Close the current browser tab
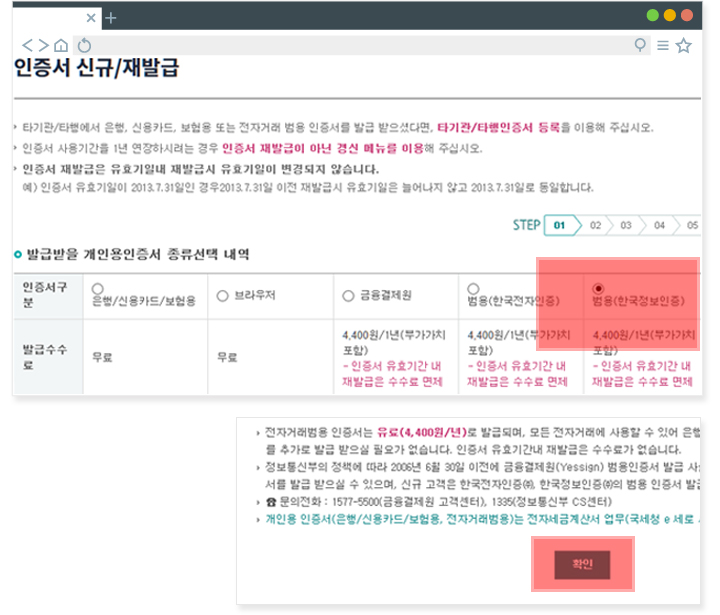Viewport: 720px width, 615px height. pos(93,18)
